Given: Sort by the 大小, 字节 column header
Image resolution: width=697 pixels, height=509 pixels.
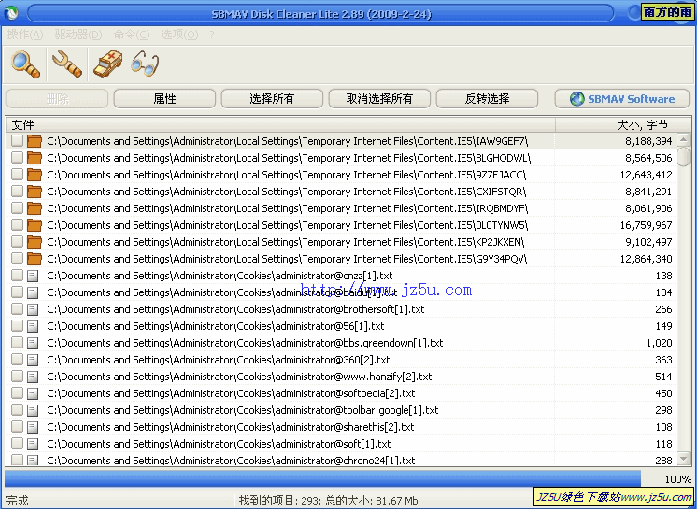Looking at the screenshot, I should (622, 125).
